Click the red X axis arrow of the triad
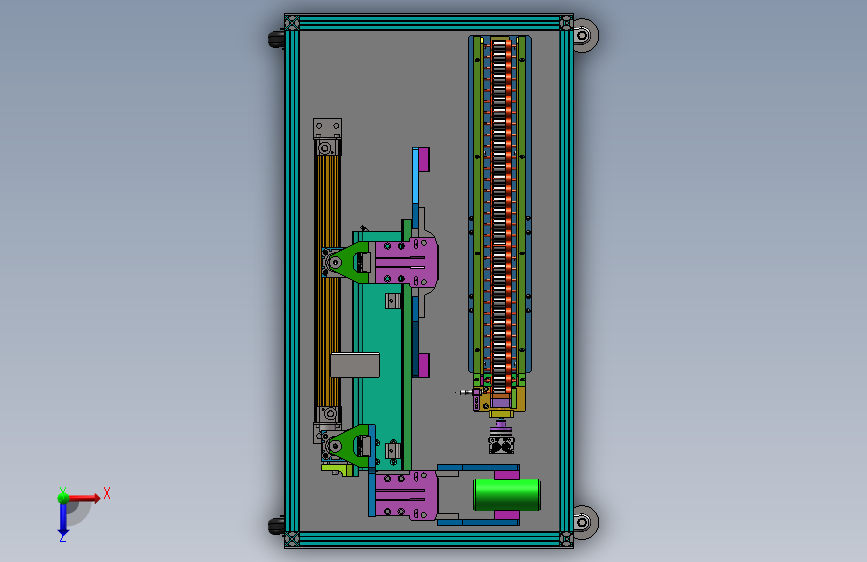 pyautogui.click(x=86, y=498)
